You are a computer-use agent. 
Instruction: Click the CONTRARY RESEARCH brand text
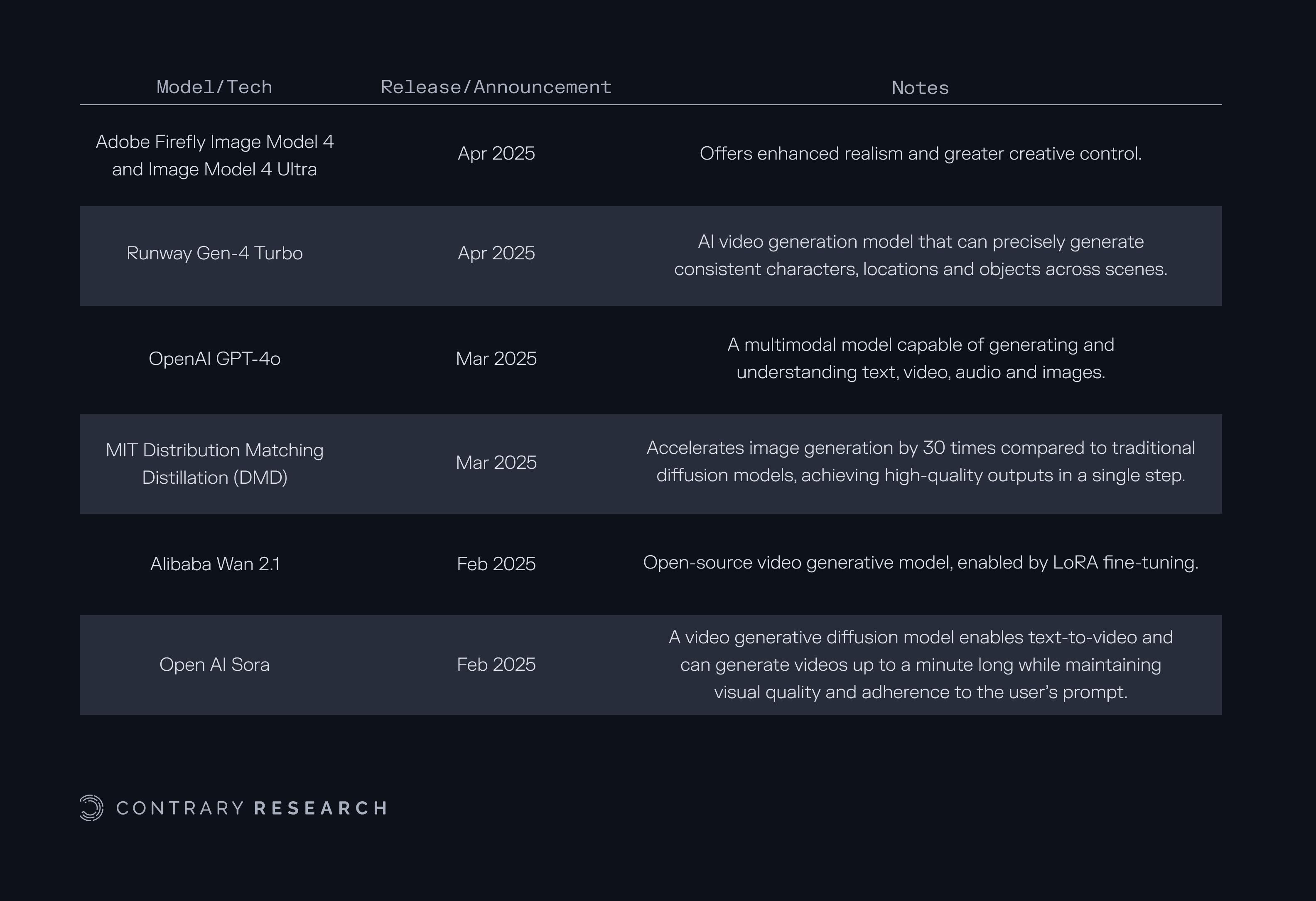(252, 808)
